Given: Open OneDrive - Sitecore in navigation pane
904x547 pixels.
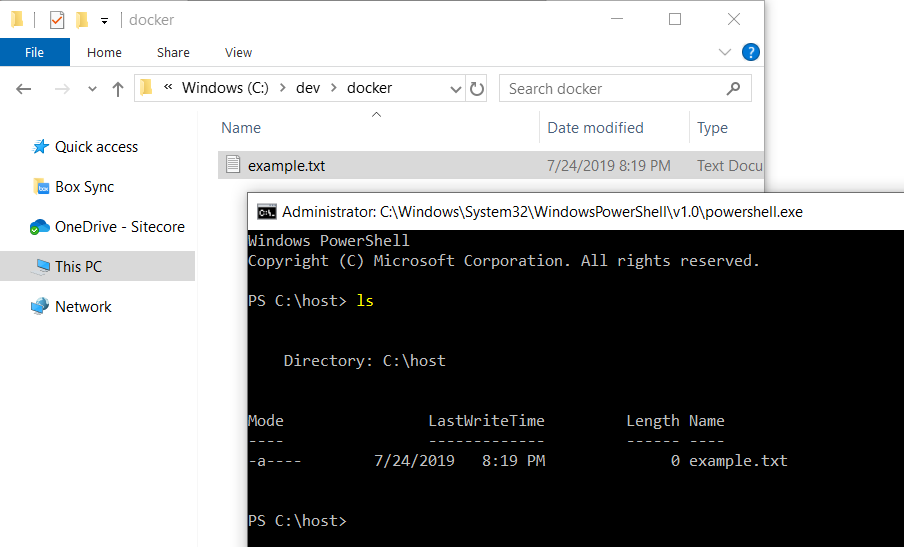Looking at the screenshot, I should click(120, 227).
